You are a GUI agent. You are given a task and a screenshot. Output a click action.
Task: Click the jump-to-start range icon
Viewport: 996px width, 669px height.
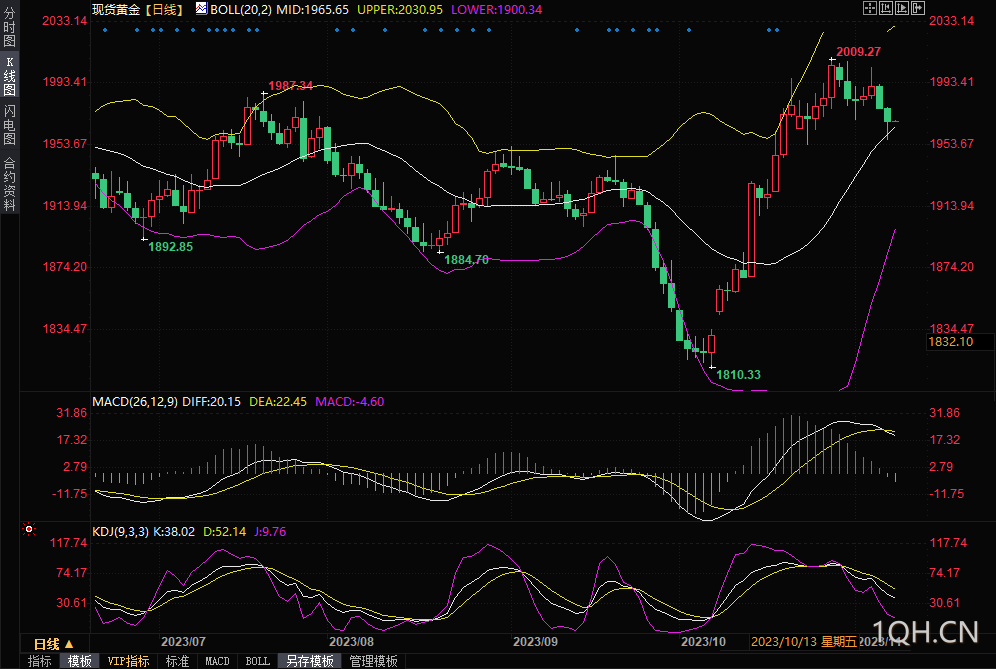tap(886, 8)
